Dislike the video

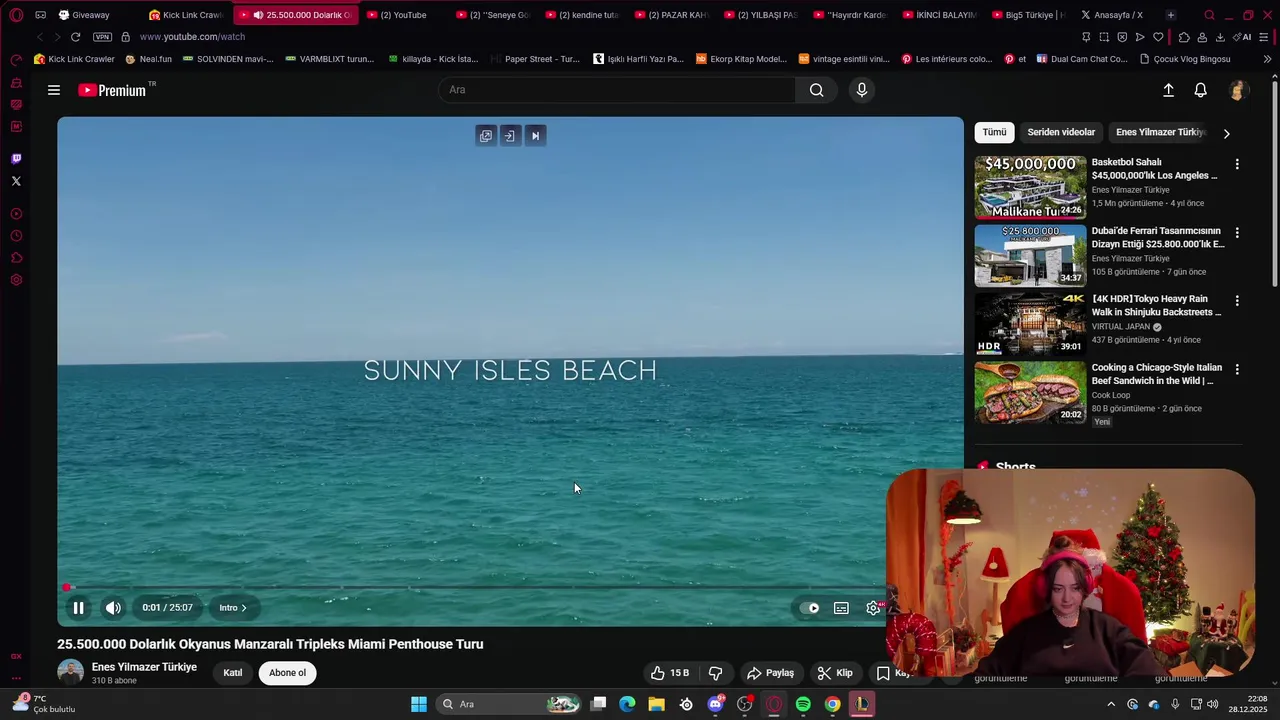tap(716, 673)
